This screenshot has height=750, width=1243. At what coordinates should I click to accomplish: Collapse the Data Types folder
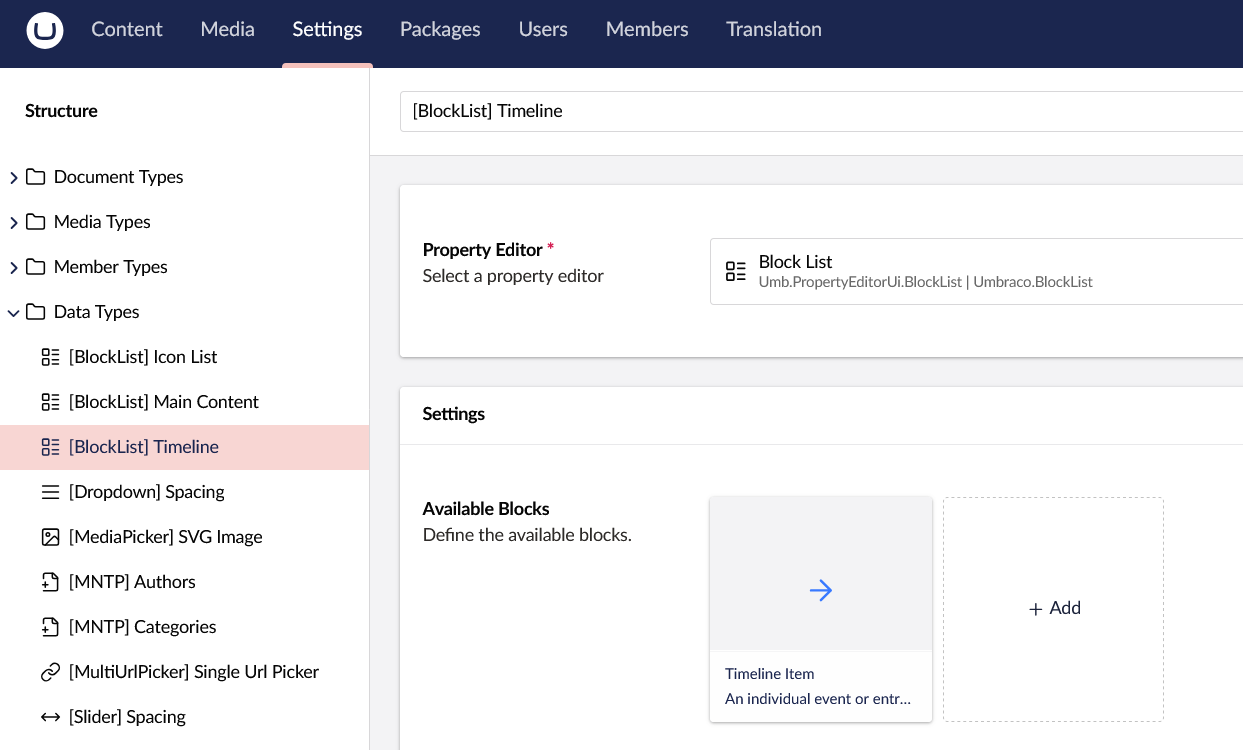coord(14,312)
